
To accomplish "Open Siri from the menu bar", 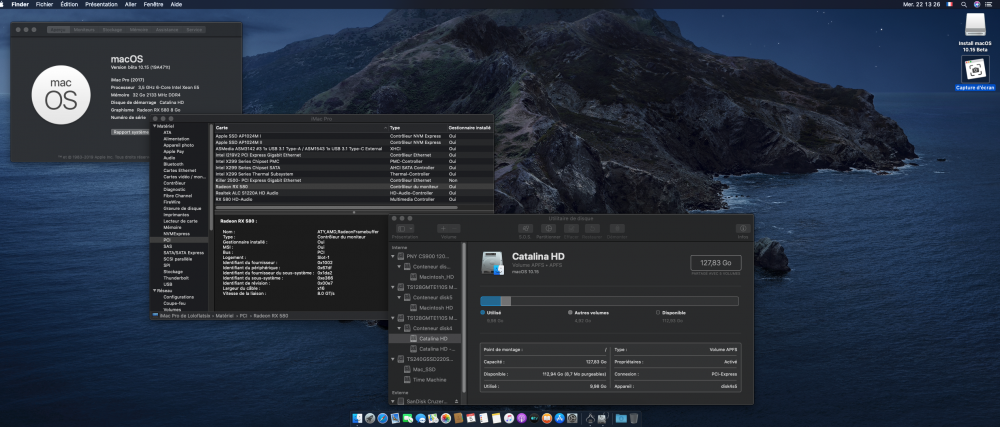I will (x=977, y=4).
